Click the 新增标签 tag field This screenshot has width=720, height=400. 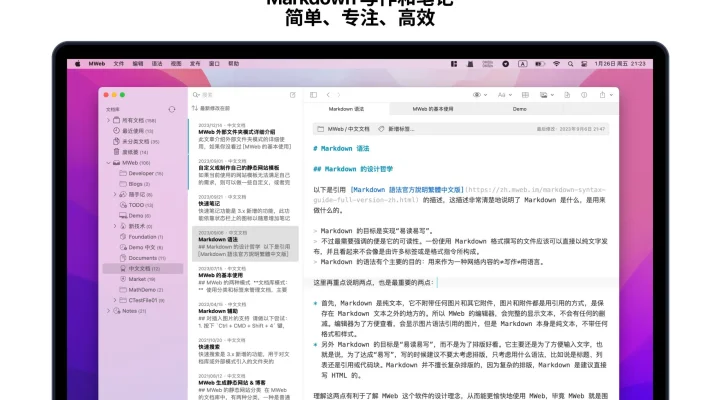tap(401, 129)
